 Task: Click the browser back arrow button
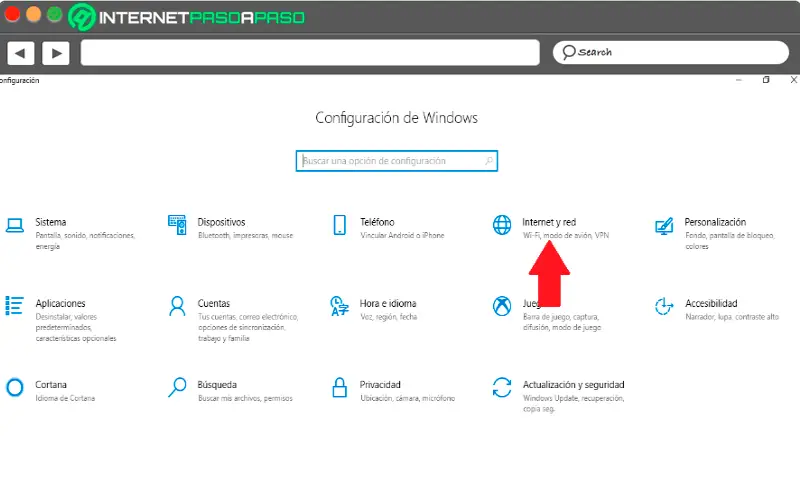click(20, 53)
